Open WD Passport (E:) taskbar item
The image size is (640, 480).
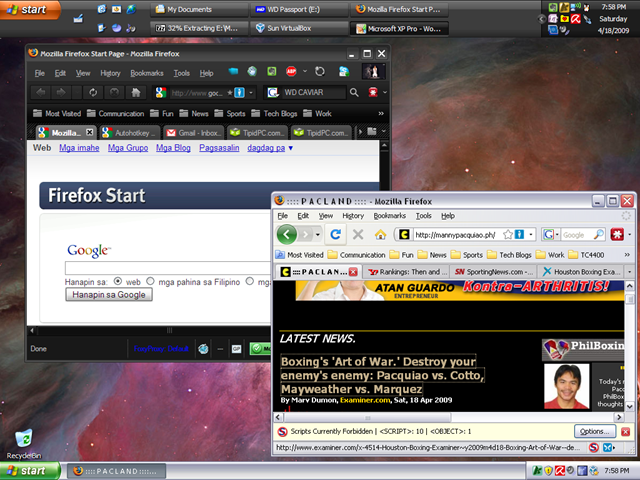pos(299,9)
